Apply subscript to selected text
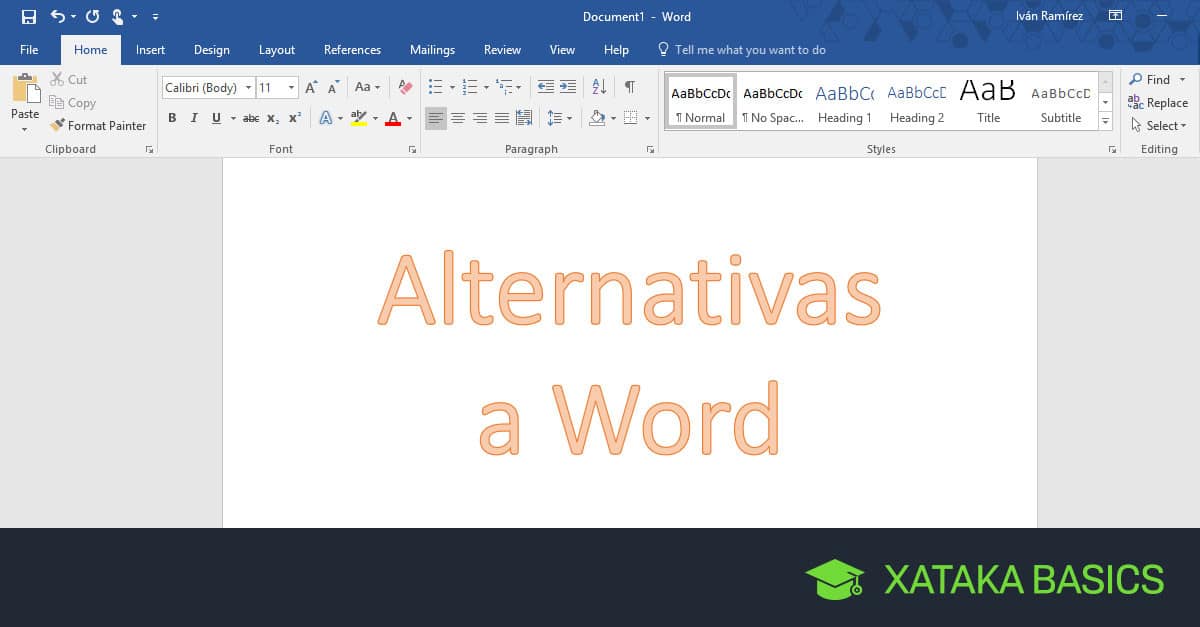The image size is (1200, 627). (x=272, y=118)
